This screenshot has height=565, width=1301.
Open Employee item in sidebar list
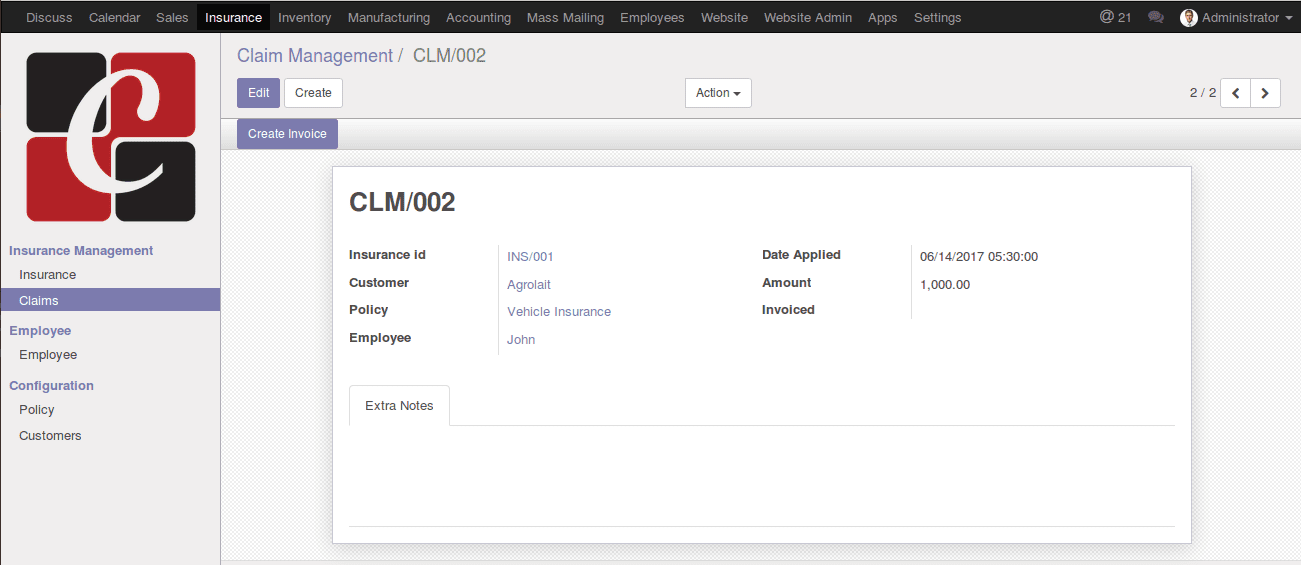tap(110, 355)
